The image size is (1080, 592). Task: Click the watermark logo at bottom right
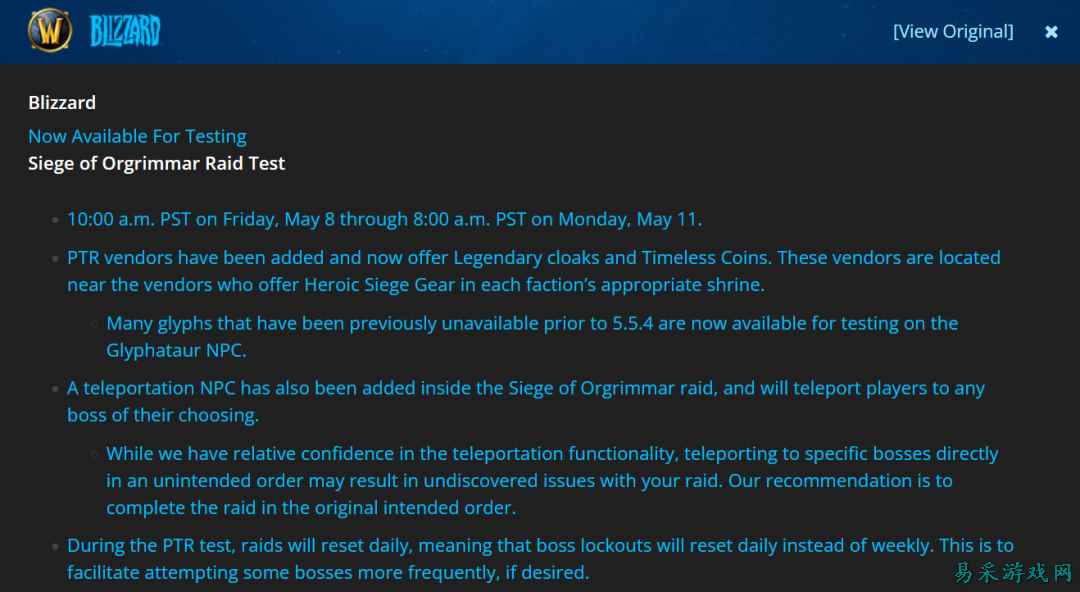point(1012,571)
